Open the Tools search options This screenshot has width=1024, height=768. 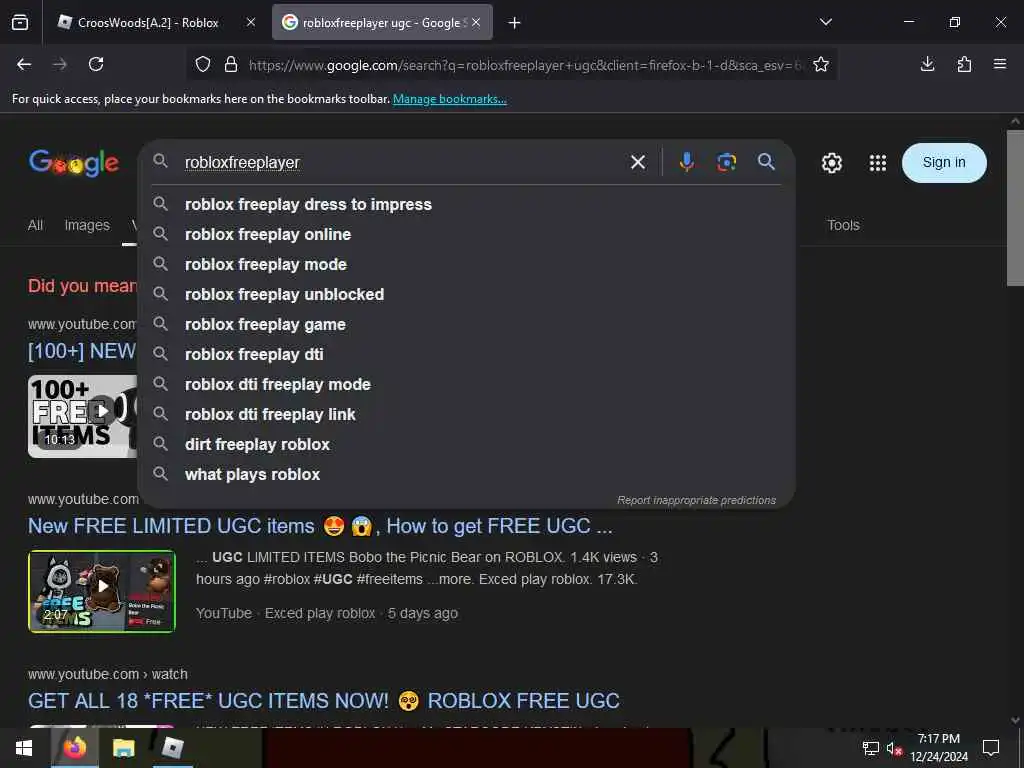pos(843,225)
